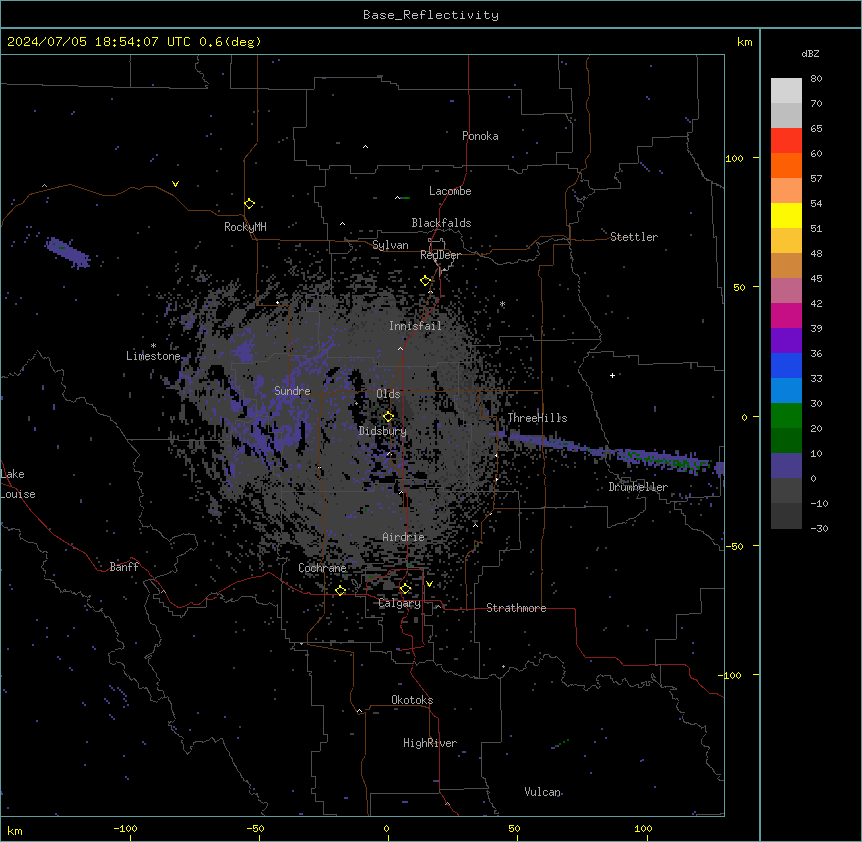Click the yellow diamond marker near RockyMH
862x842 pixels.
coord(249,203)
